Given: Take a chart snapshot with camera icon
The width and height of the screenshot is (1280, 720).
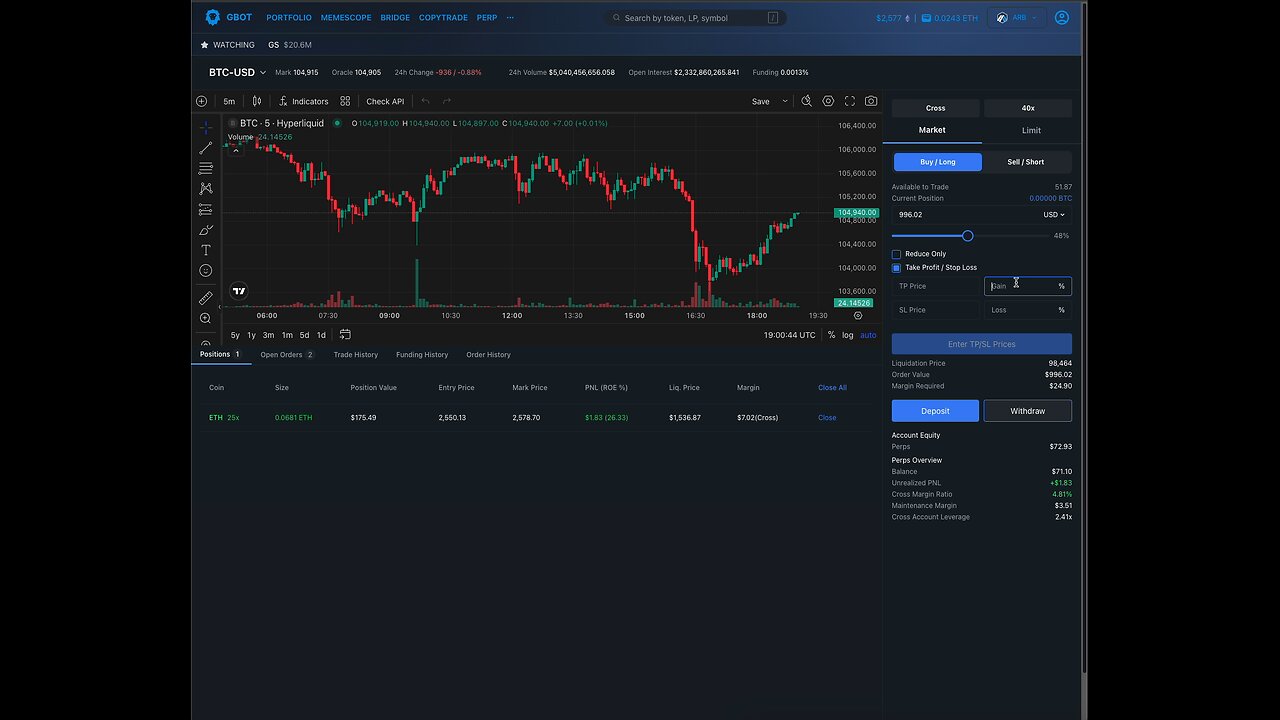Looking at the screenshot, I should (x=871, y=101).
